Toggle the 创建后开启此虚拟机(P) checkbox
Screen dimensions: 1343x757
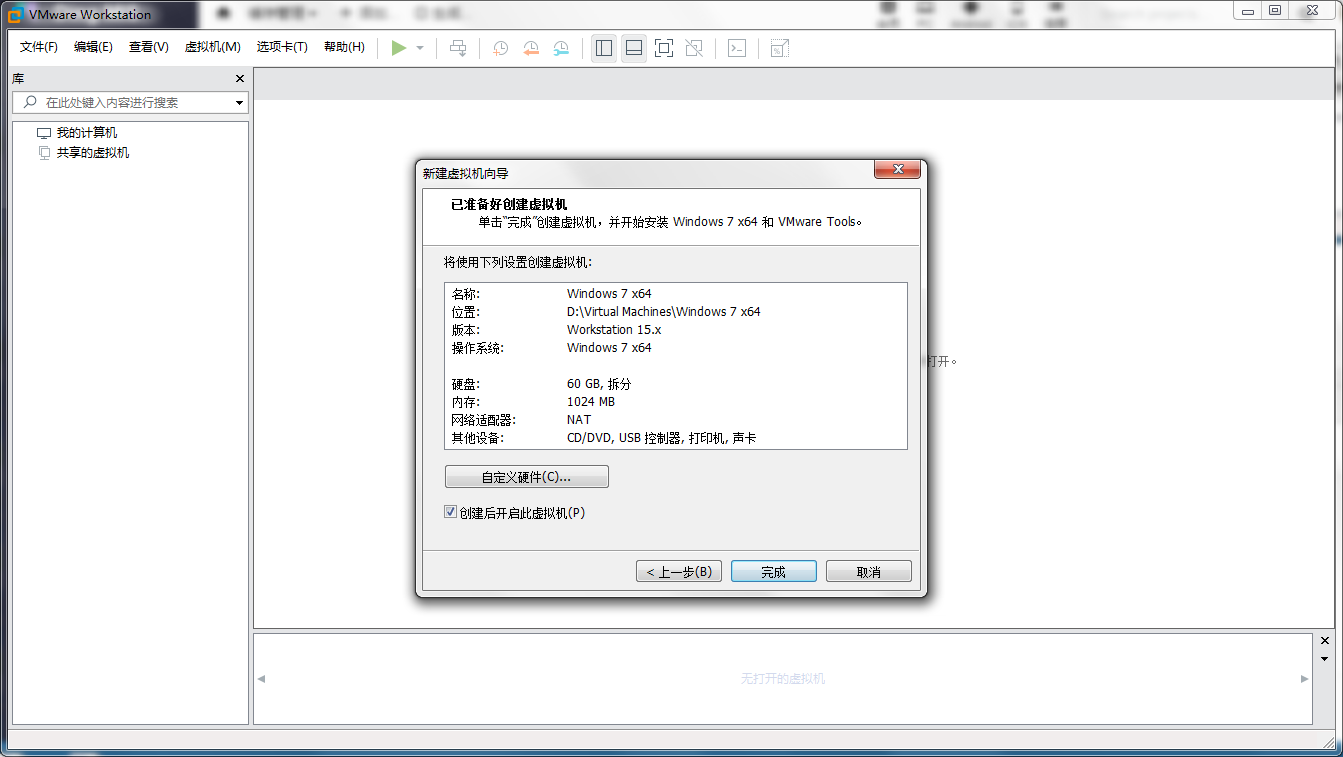pos(451,512)
